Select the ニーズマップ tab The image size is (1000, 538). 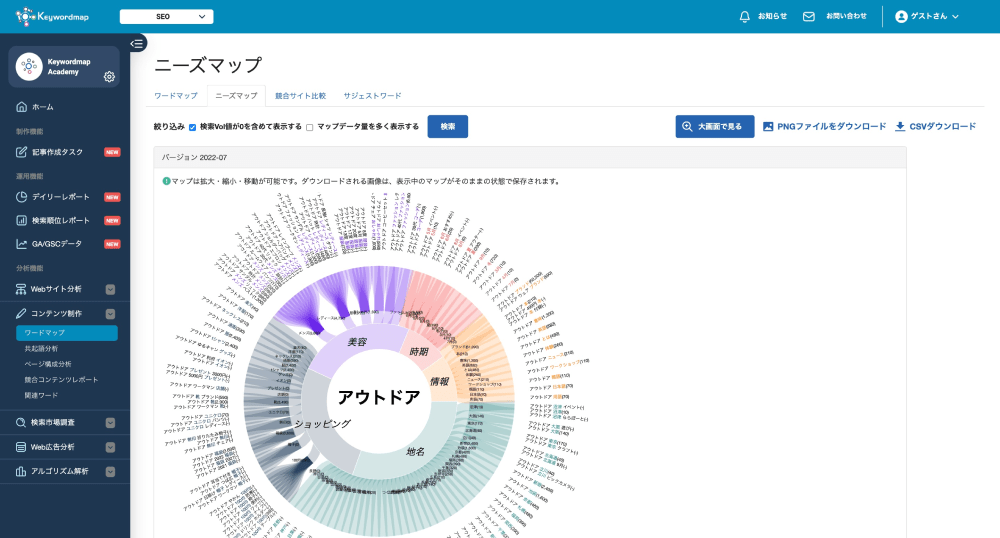click(x=236, y=96)
